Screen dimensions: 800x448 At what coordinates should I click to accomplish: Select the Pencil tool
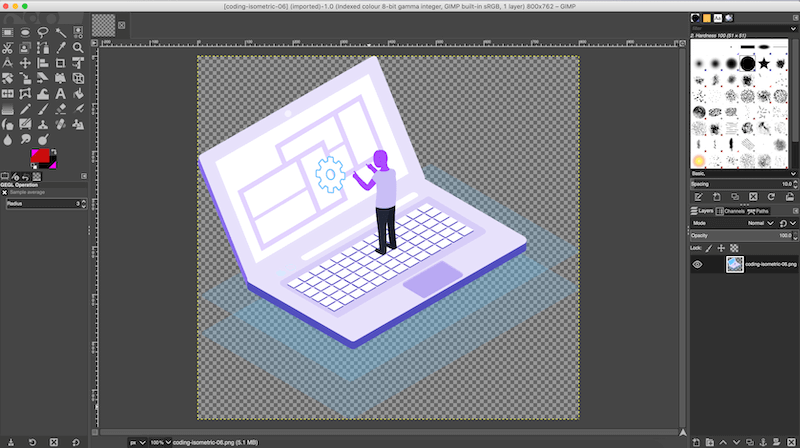pyautogui.click(x=25, y=109)
